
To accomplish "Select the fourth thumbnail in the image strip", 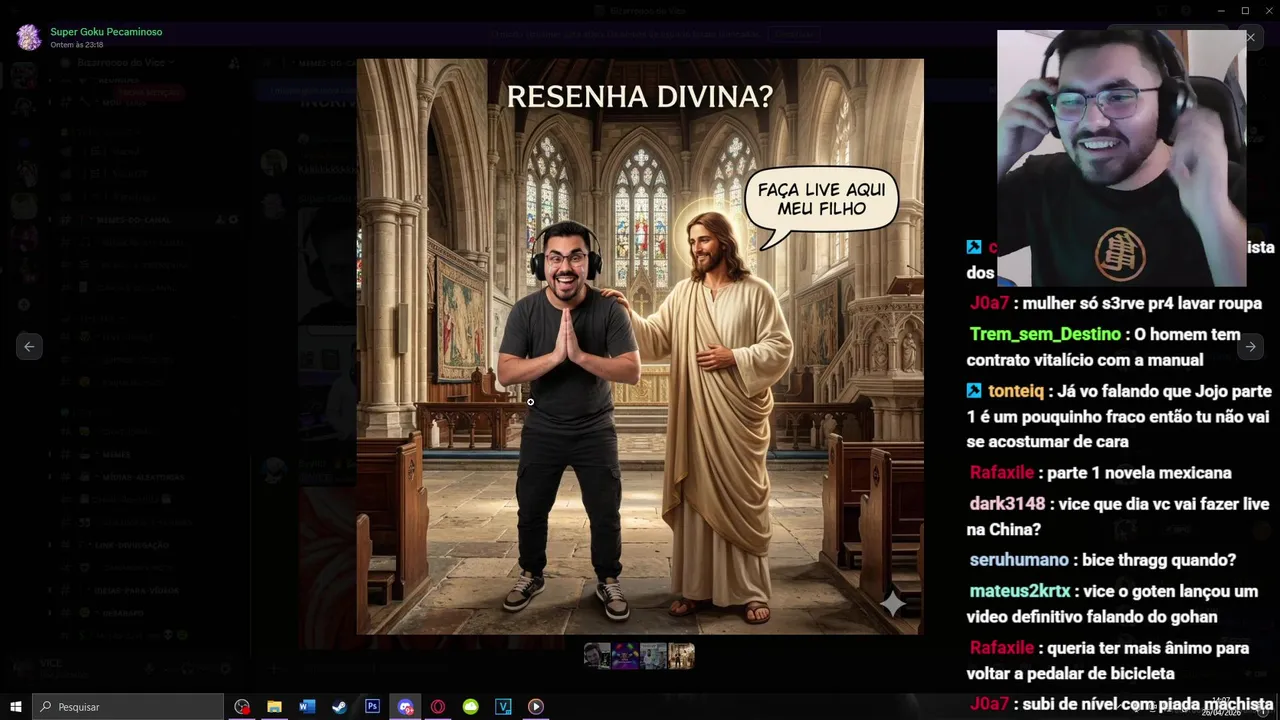I will coord(681,656).
